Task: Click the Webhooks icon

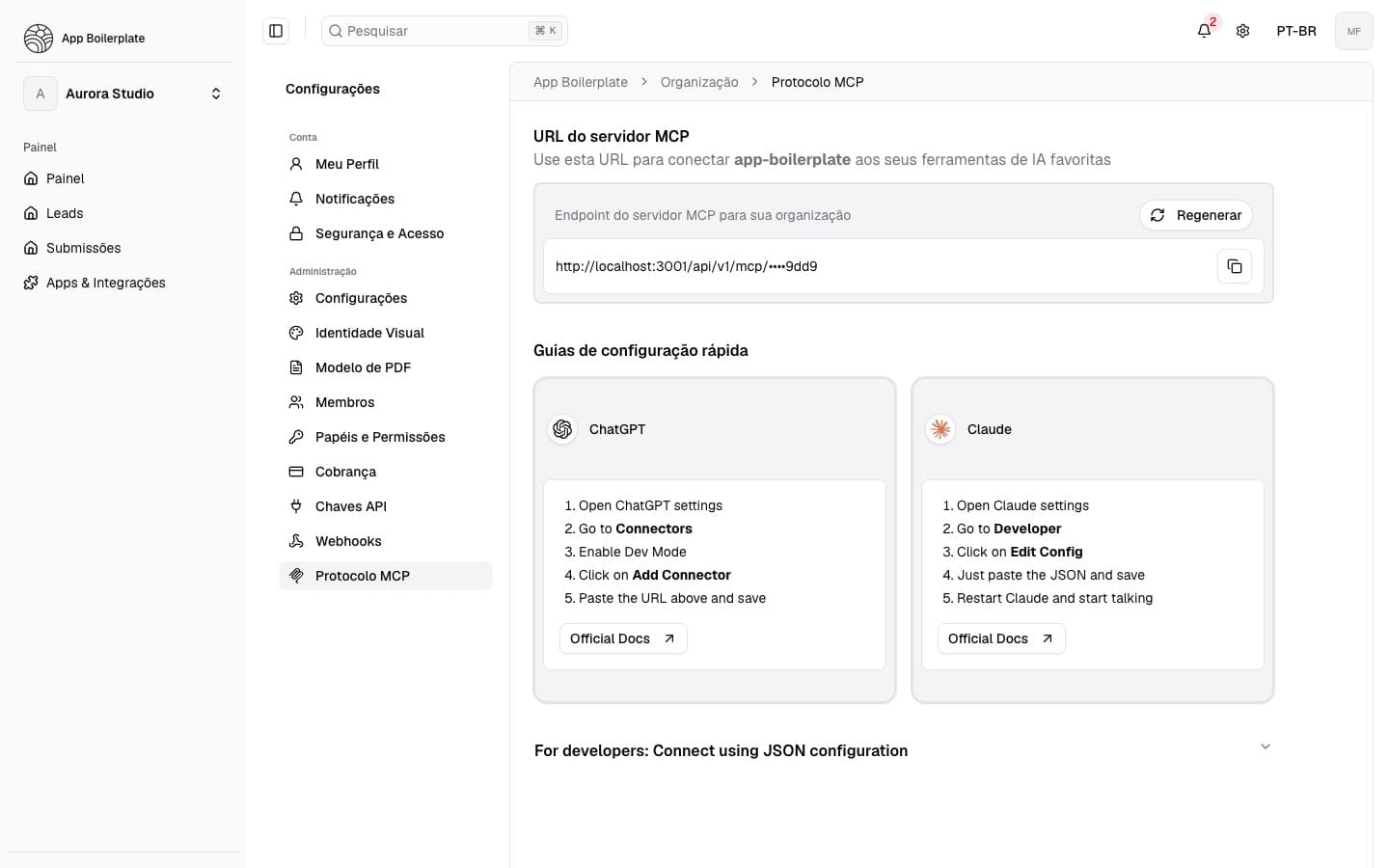Action: [x=296, y=541]
